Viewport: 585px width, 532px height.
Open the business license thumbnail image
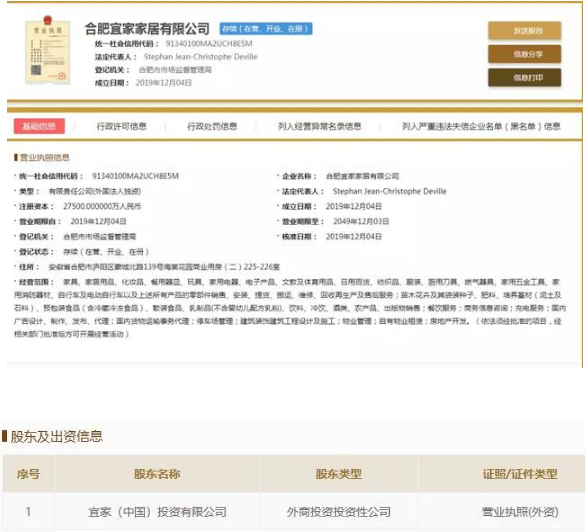[47, 50]
